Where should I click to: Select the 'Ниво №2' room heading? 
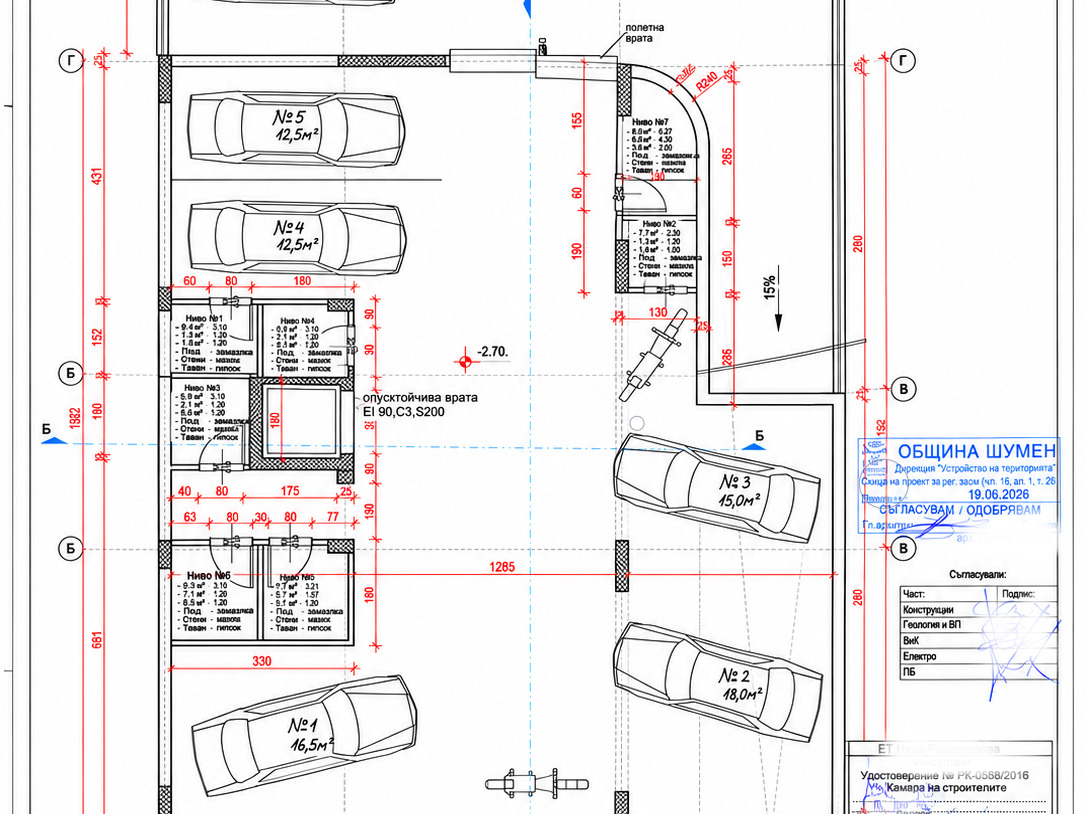[659, 224]
